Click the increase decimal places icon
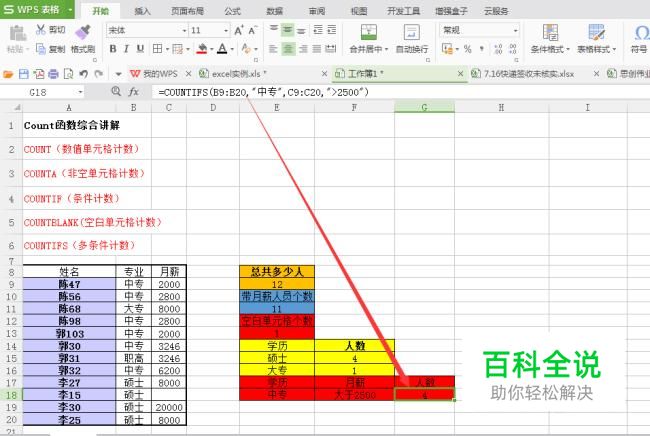The height and width of the screenshot is (436, 650). click(x=498, y=49)
